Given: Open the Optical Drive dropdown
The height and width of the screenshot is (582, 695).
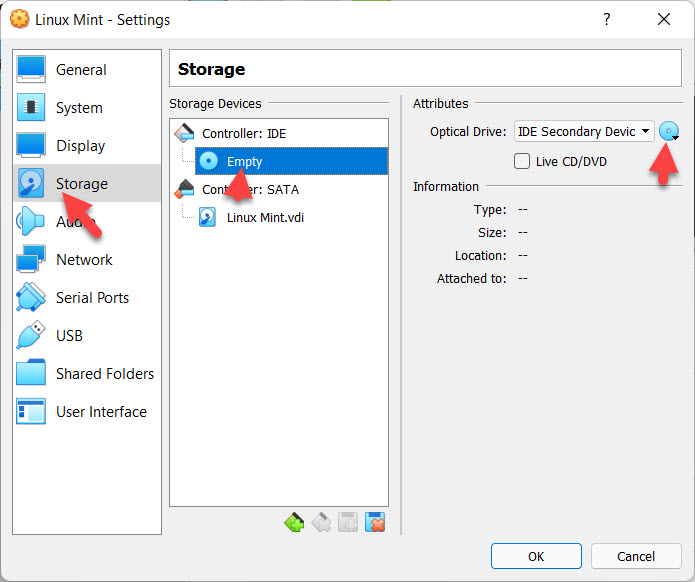Looking at the screenshot, I should point(584,131).
